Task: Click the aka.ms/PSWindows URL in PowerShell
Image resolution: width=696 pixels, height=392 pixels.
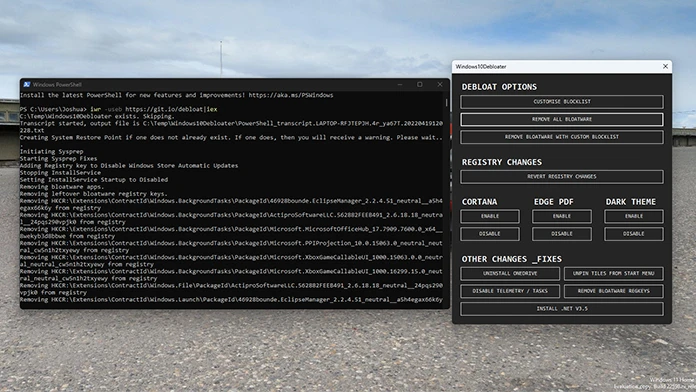Action: (x=291, y=95)
